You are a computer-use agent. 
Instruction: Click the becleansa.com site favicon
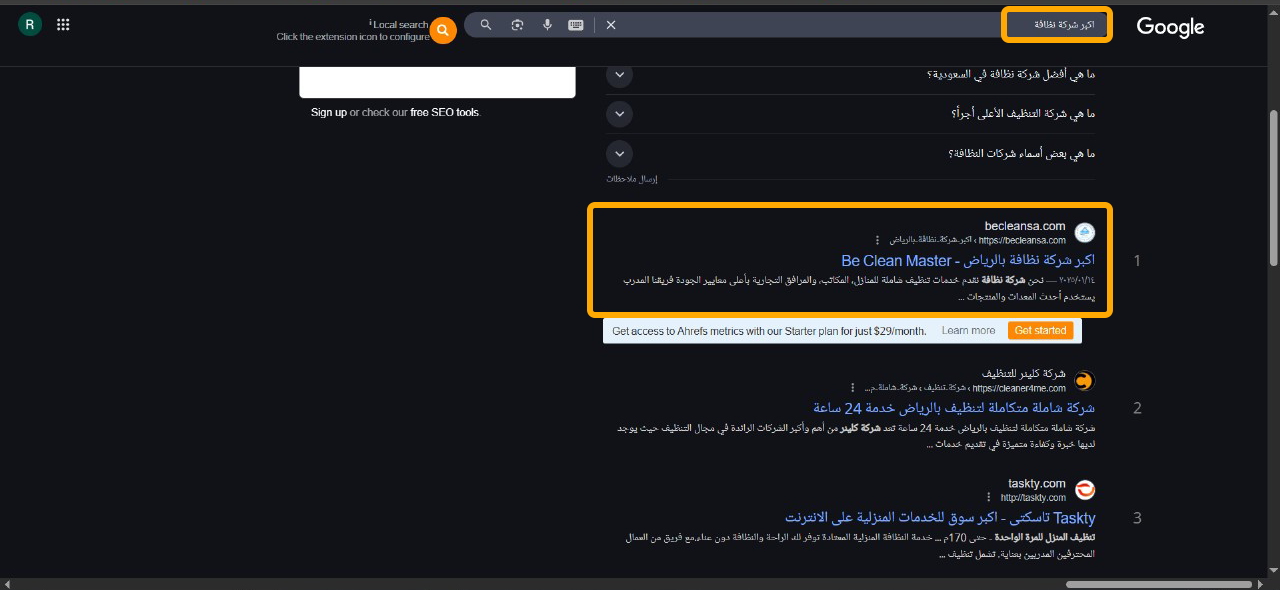click(1085, 233)
